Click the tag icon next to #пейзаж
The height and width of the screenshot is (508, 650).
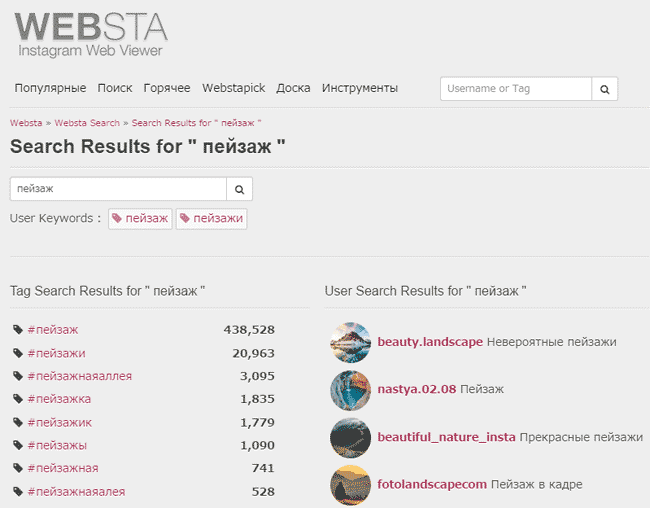click(x=18, y=330)
